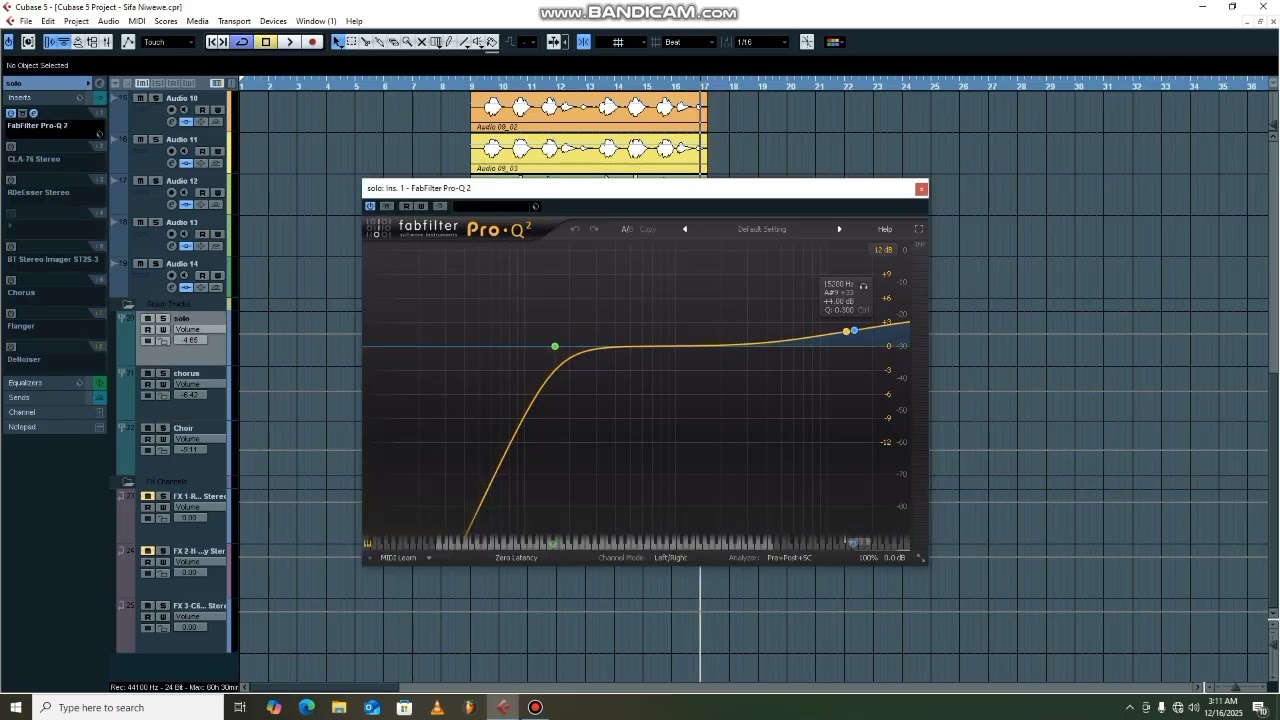Viewport: 1280px width, 720px height.
Task: Toggle Pro-Q 2 full screen mode icon
Action: point(919,229)
